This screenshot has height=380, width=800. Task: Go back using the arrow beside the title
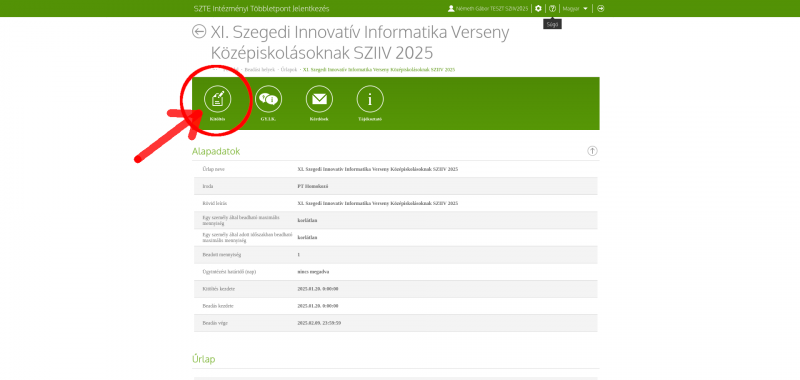[199, 32]
